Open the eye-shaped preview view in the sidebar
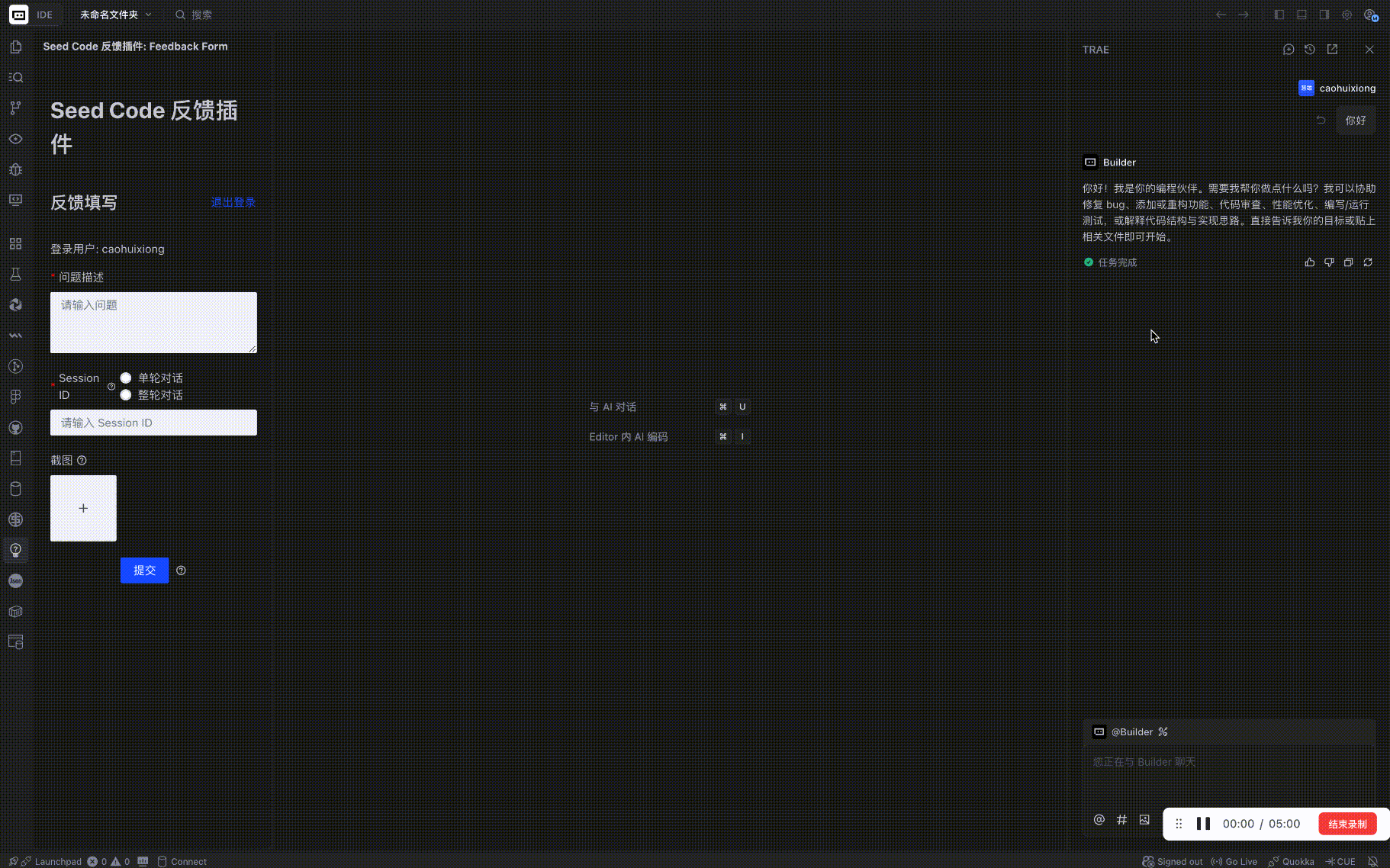Screen dimensions: 1390x868 (x=15, y=139)
